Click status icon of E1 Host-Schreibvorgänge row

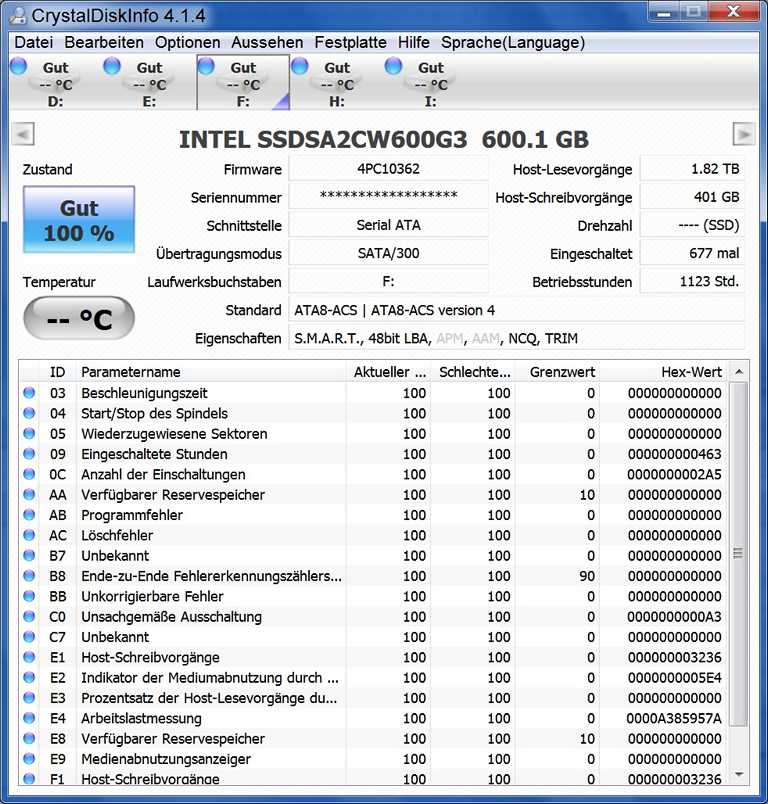click(29, 657)
